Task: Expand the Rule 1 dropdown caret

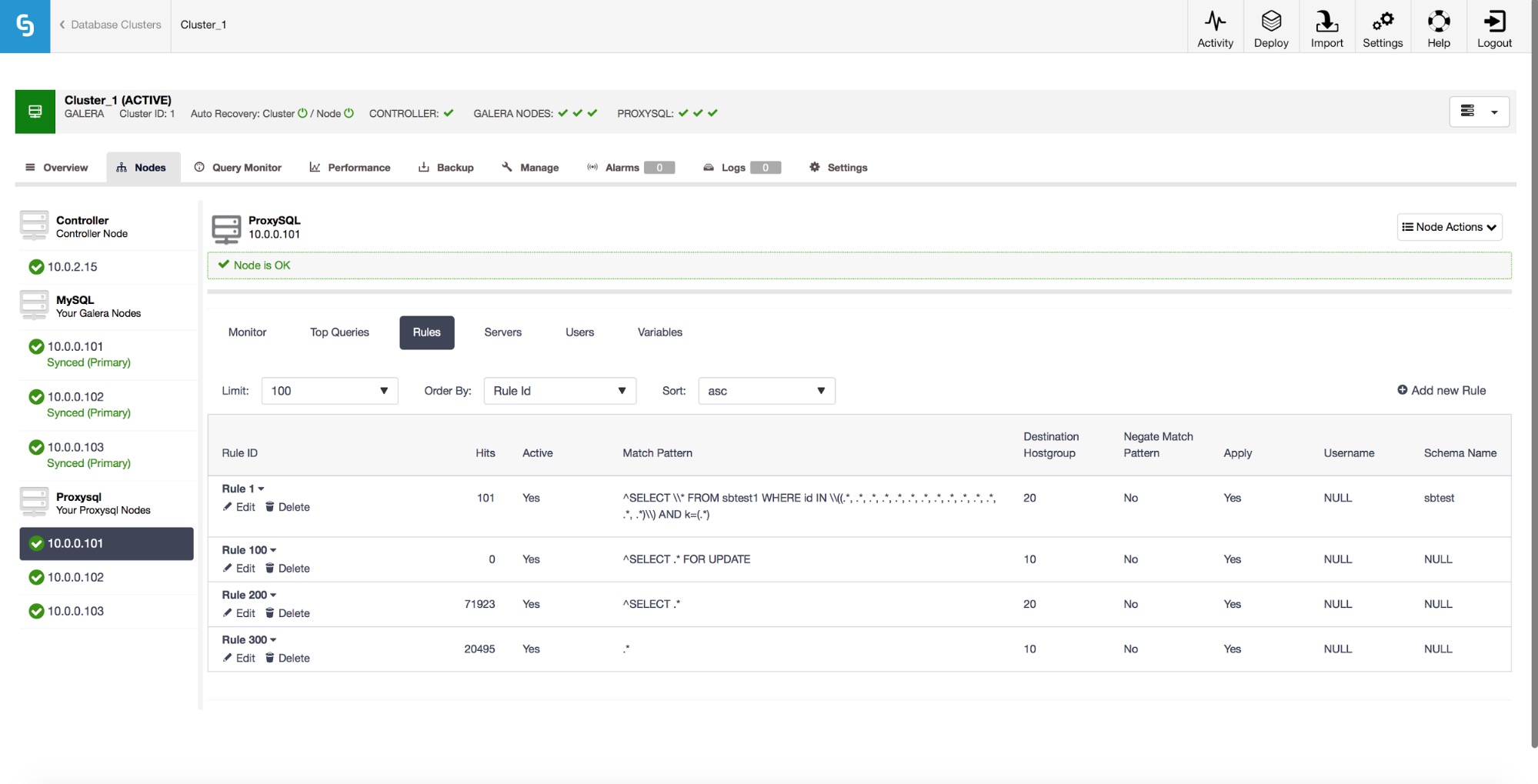Action: tap(261, 489)
